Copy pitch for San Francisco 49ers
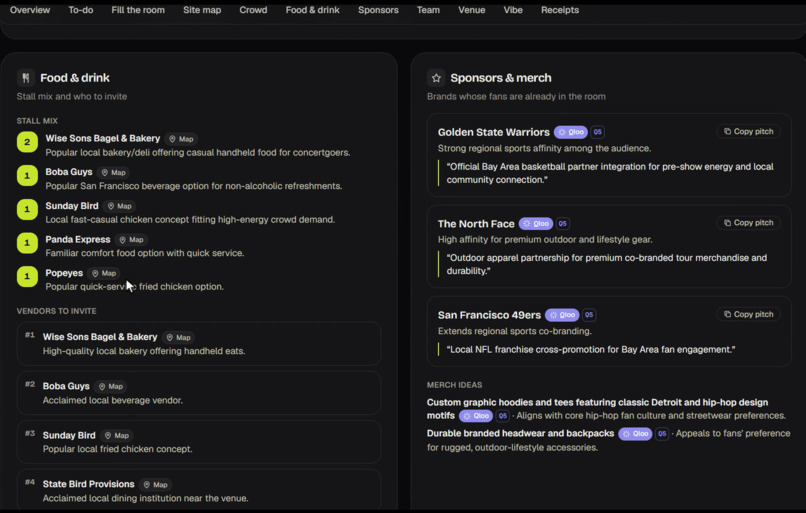This screenshot has height=513, width=806. [x=748, y=314]
